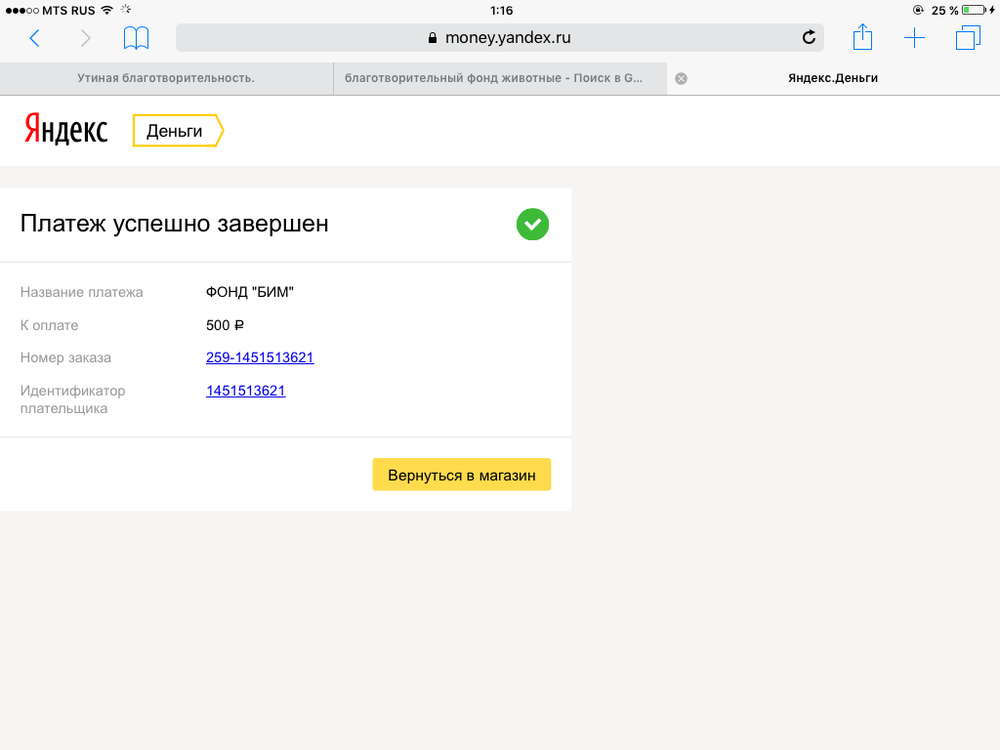
Task: Switch to the Утиная благотворительность tab
Action: coord(166,78)
